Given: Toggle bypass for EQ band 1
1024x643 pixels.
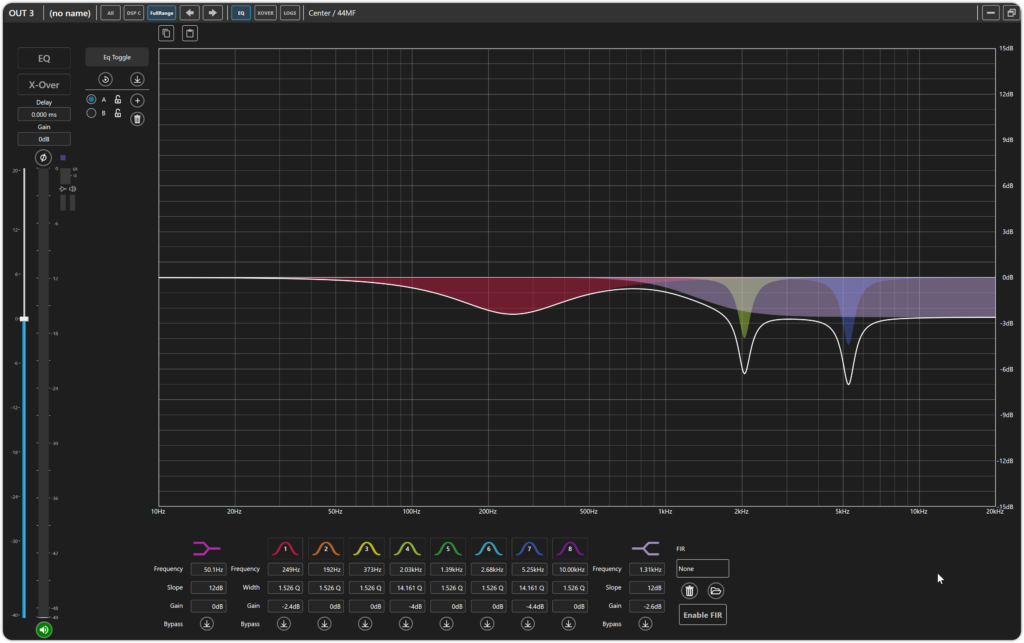Looking at the screenshot, I should [x=284, y=624].
